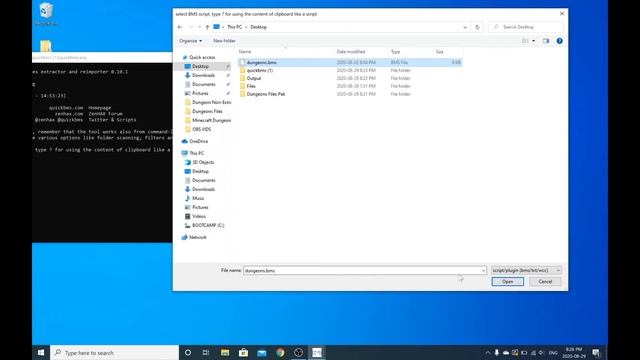Open the script/plugin file type dropdown
Image resolution: width=640 pixels, height=360 pixels.
click(526, 271)
